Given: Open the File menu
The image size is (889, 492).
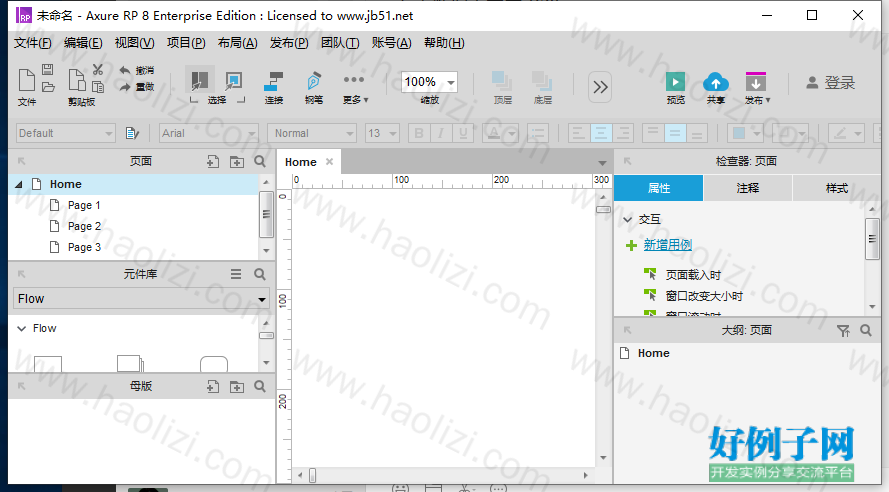Looking at the screenshot, I should tap(32, 43).
